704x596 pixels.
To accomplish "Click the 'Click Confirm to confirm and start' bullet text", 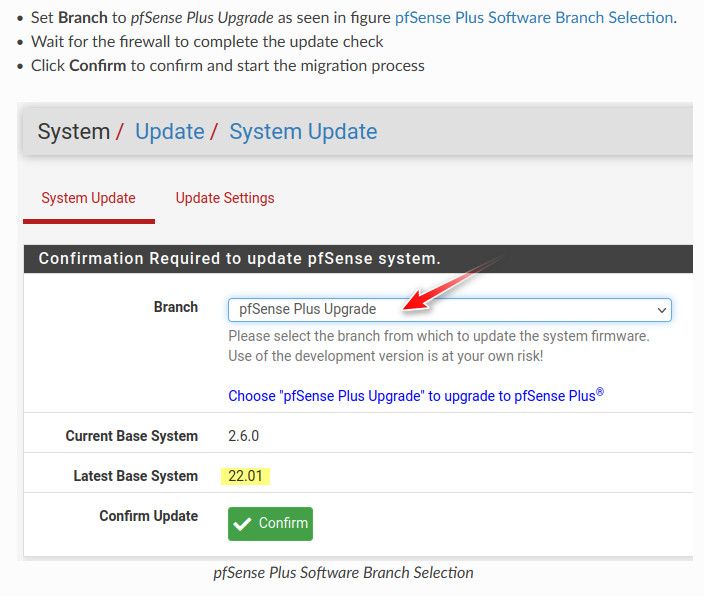I will (x=228, y=66).
